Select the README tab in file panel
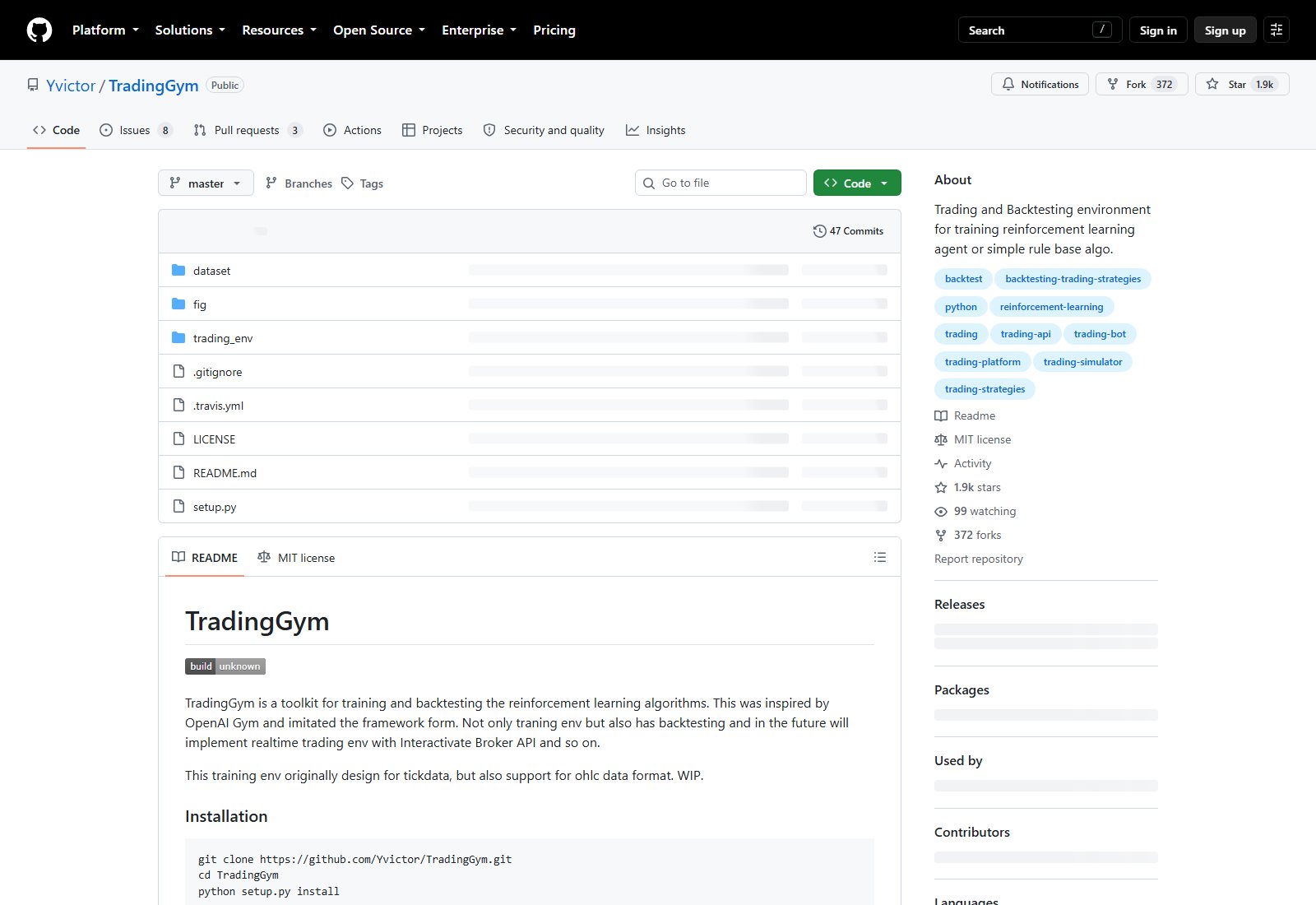Viewport: 1316px width, 905px height. [x=205, y=557]
